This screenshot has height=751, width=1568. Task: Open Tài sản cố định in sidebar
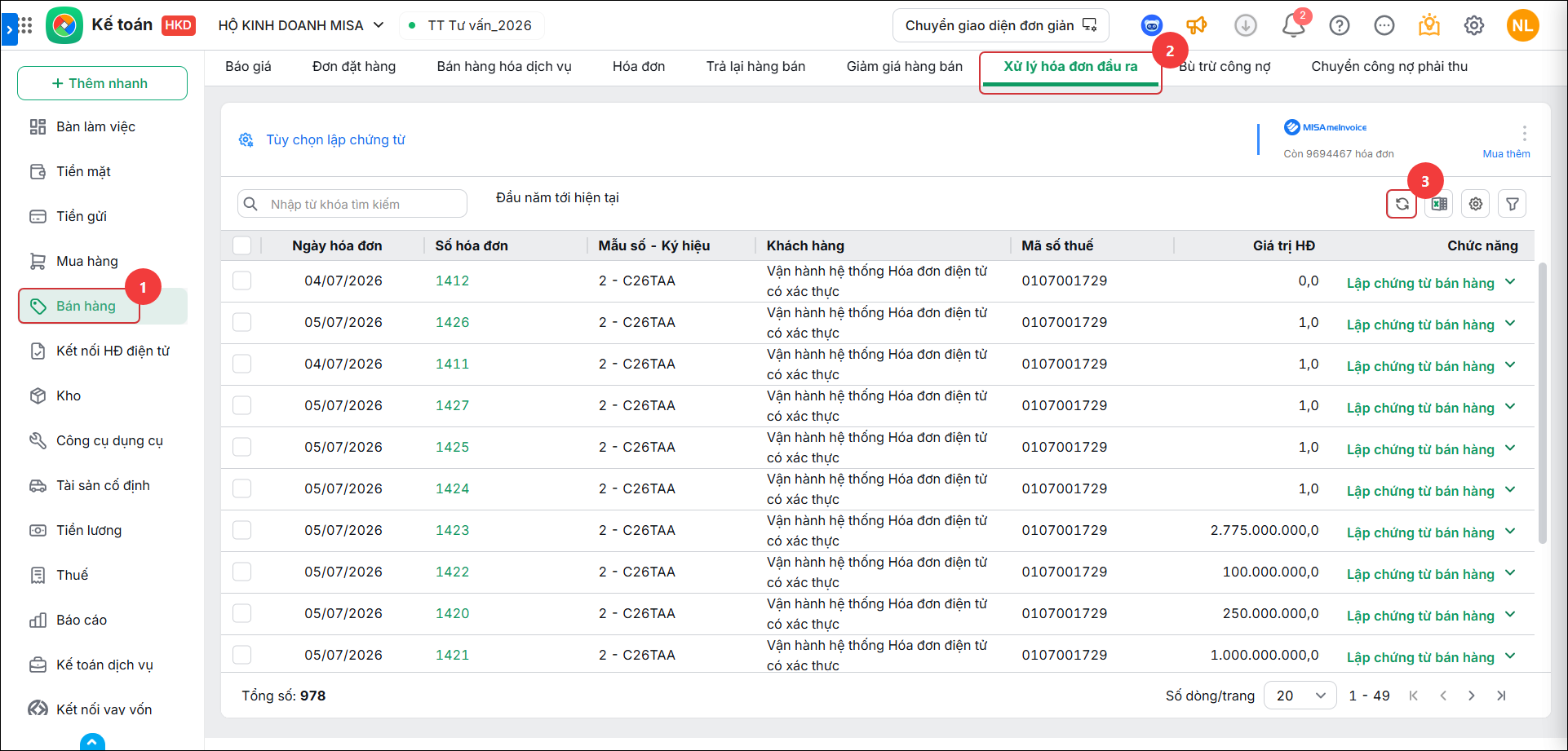(103, 485)
